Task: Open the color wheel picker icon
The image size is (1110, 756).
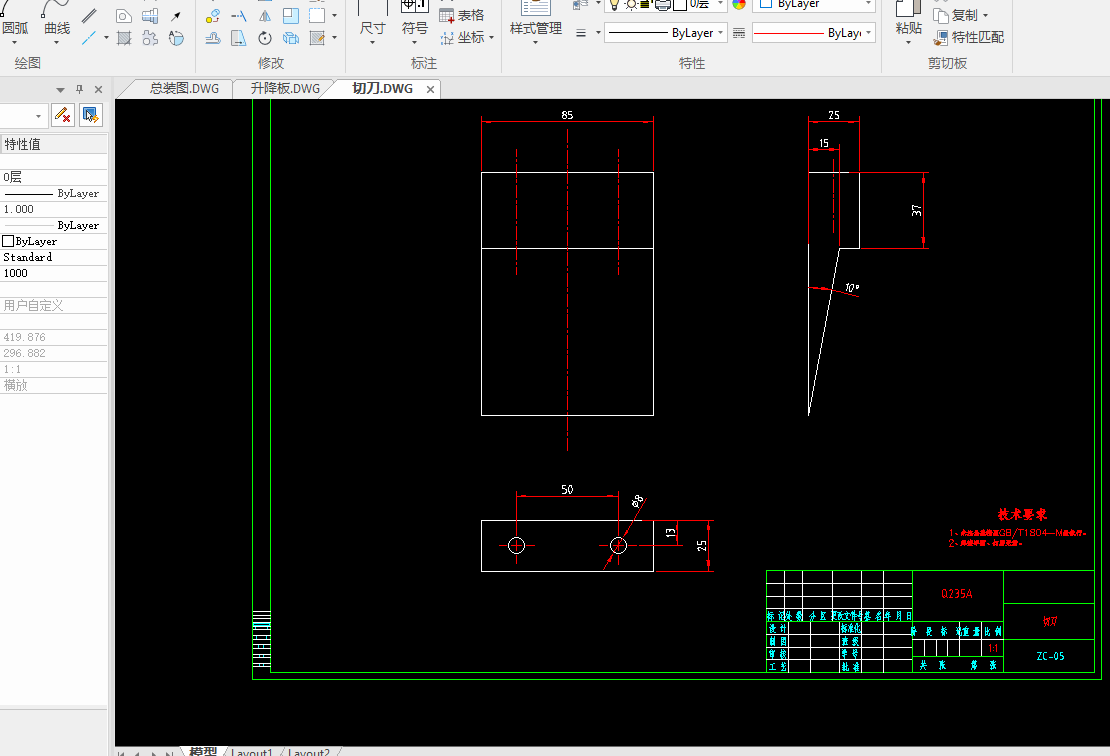Action: [x=739, y=5]
